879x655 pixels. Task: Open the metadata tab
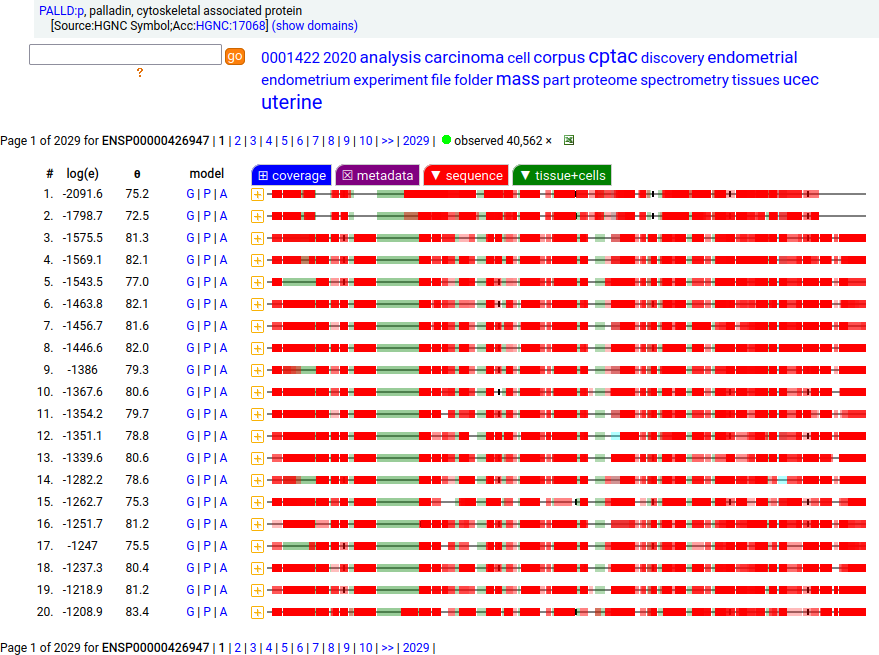(377, 176)
